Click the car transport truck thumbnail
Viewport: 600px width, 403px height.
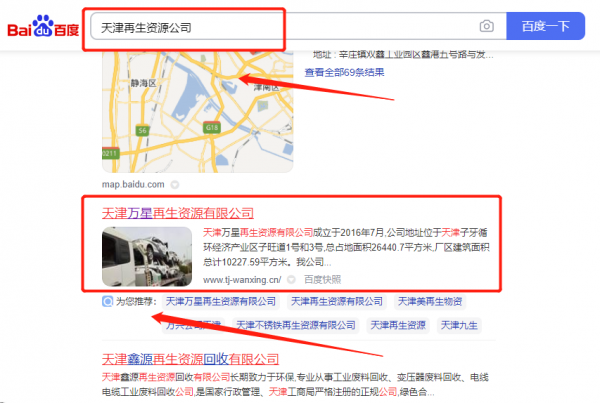click(x=147, y=256)
